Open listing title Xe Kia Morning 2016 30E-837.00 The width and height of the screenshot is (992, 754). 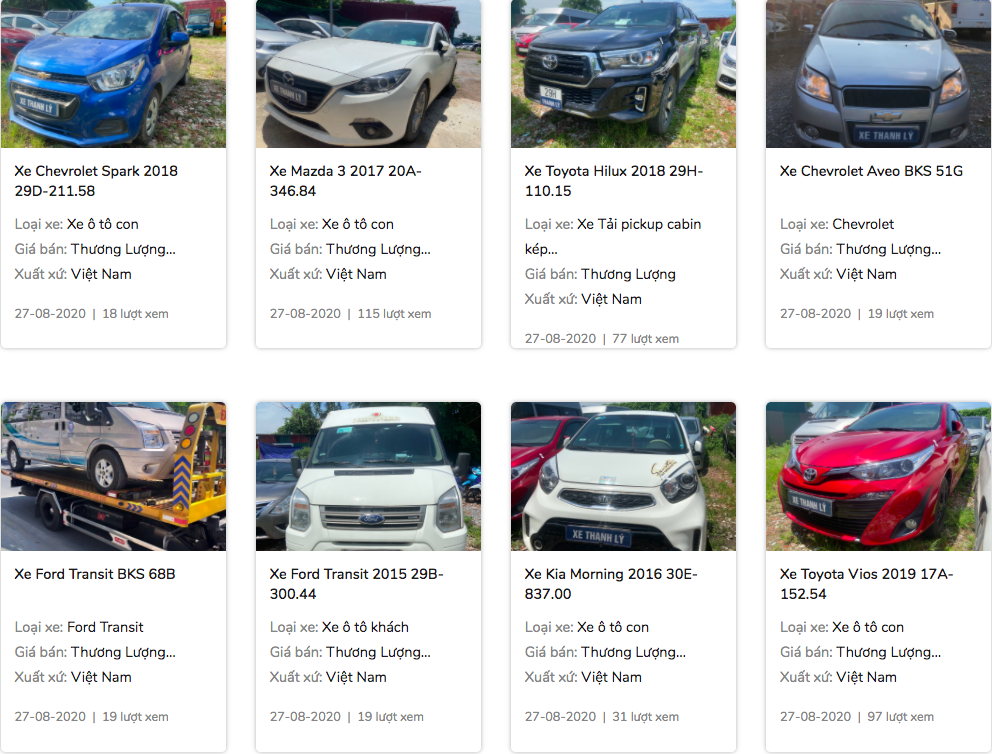click(611, 584)
